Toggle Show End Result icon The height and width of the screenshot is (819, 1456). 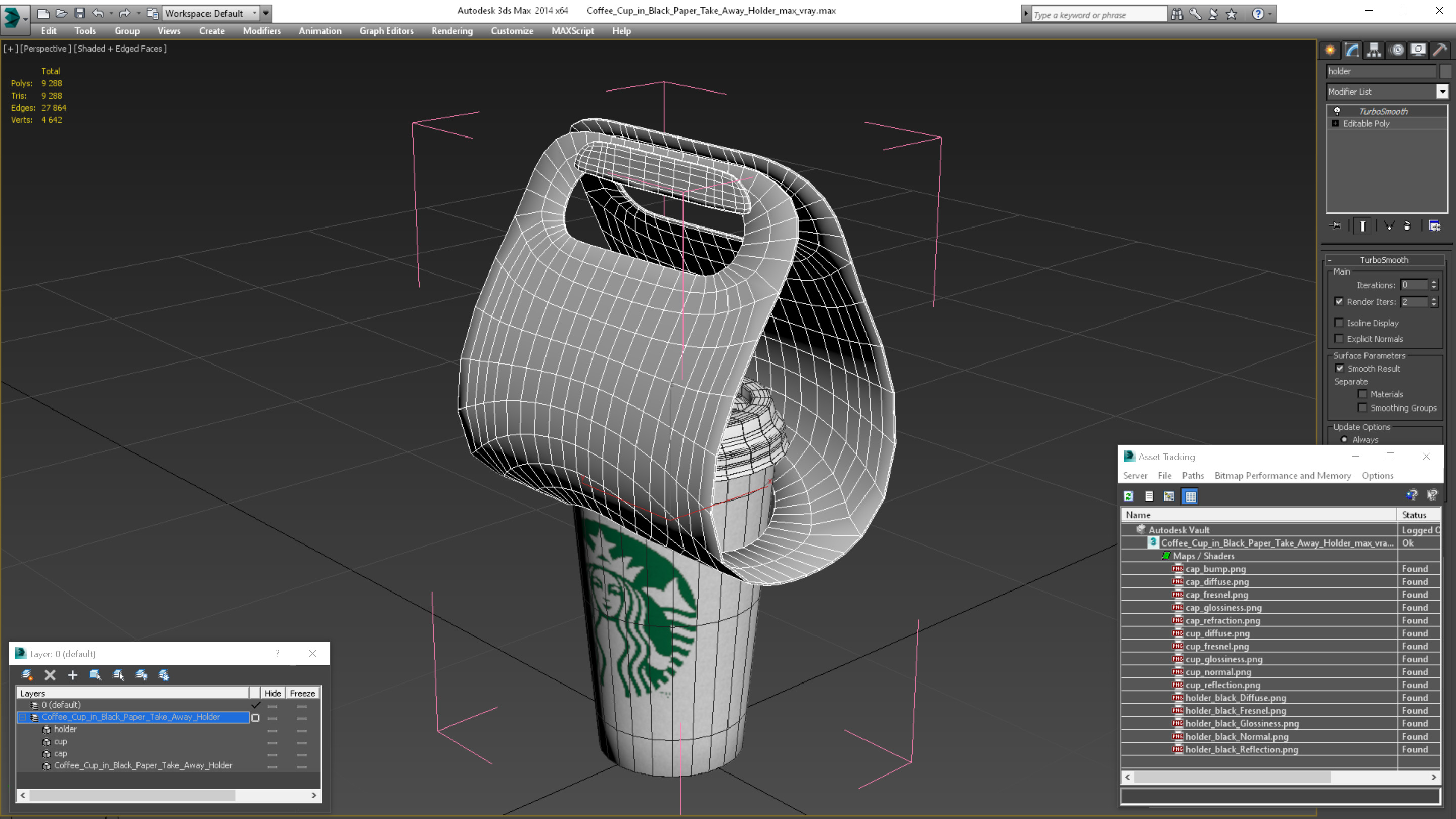[1363, 225]
